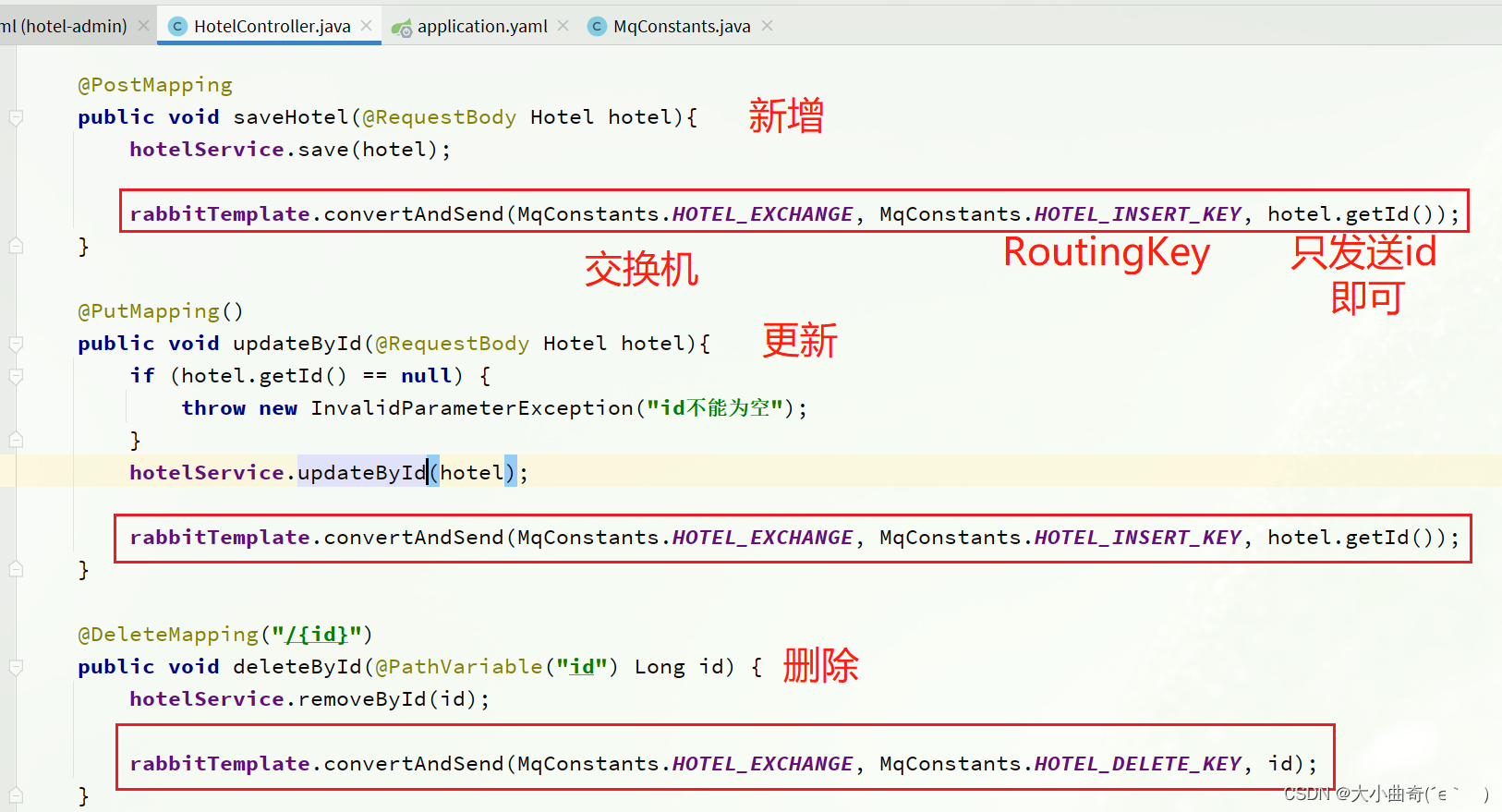Click hotelService.removeById(id) call
1502x812 pixels.
pyautogui.click(x=309, y=699)
